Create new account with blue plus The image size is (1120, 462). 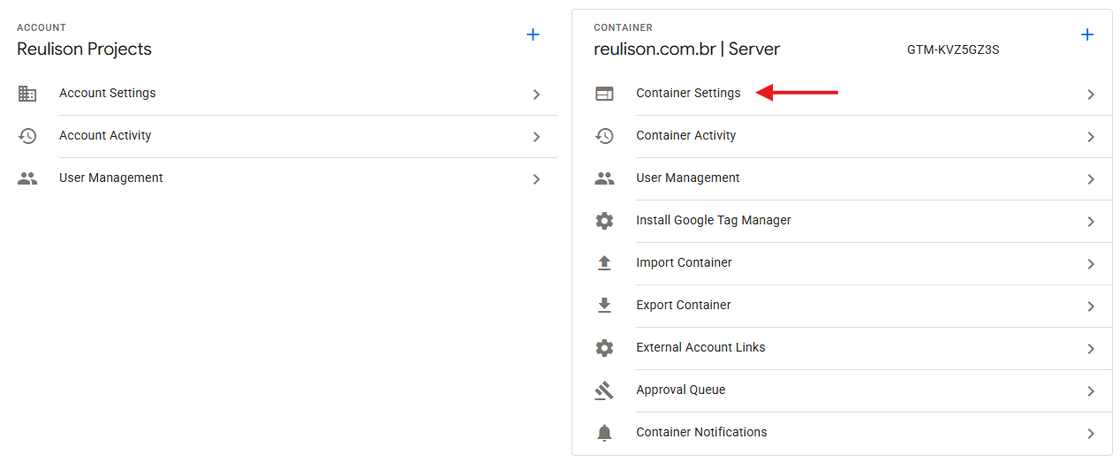point(533,35)
